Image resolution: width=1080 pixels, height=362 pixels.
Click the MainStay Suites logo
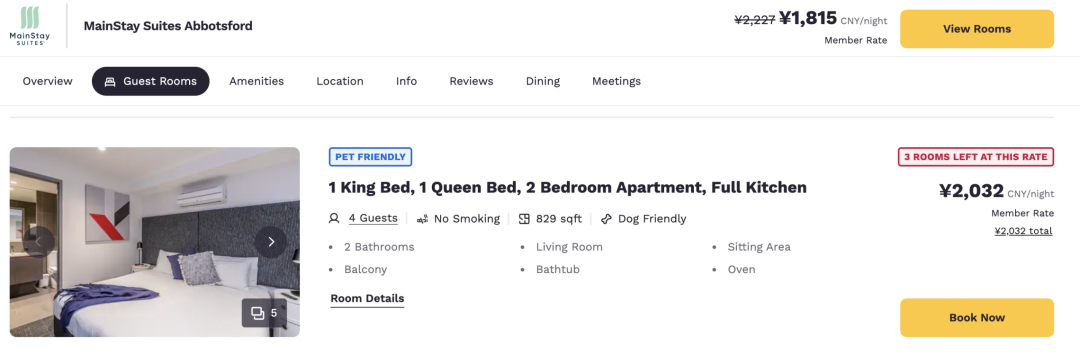point(30,26)
